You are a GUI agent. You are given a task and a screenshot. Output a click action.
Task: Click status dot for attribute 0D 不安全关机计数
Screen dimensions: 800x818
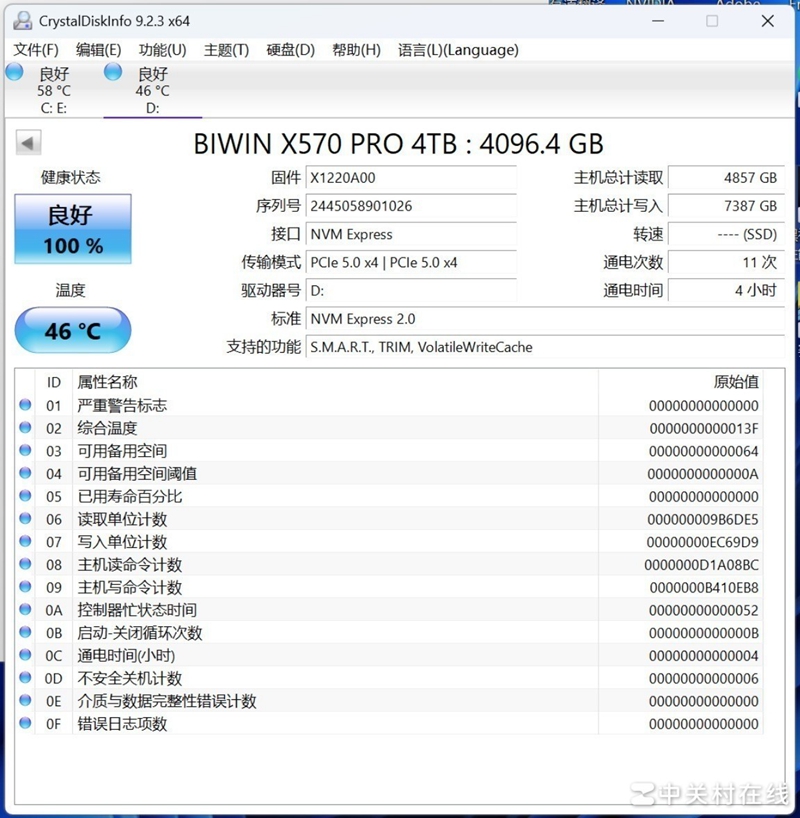pos(25,678)
